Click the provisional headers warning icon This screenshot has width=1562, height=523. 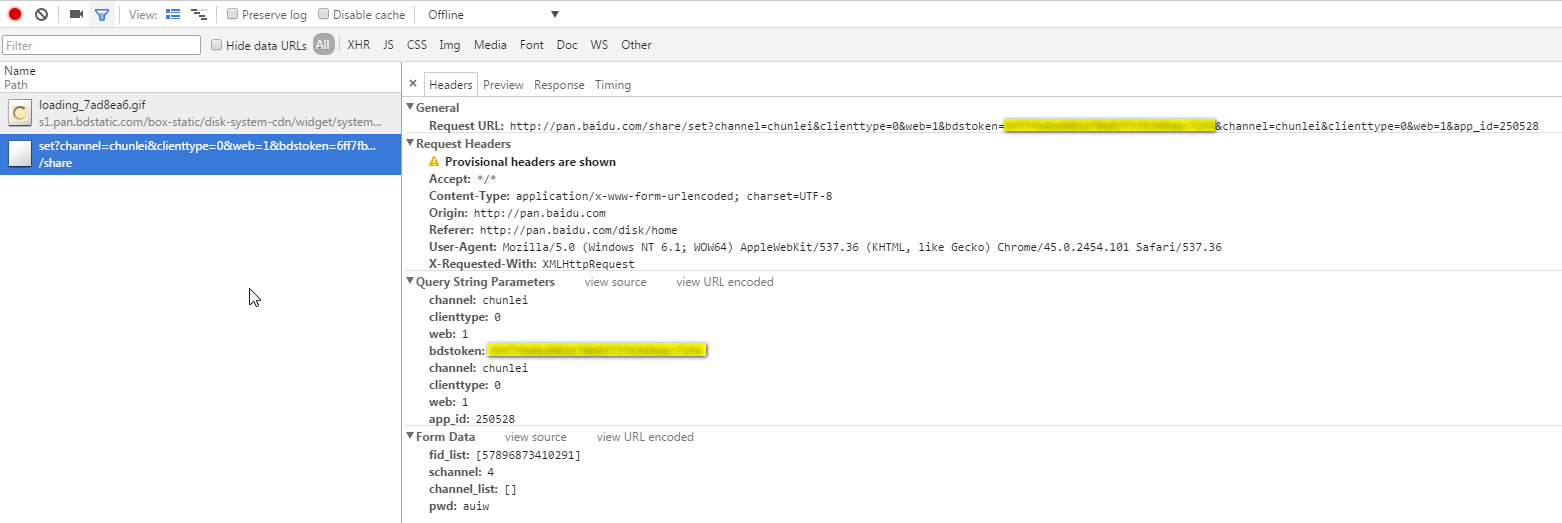tap(434, 161)
